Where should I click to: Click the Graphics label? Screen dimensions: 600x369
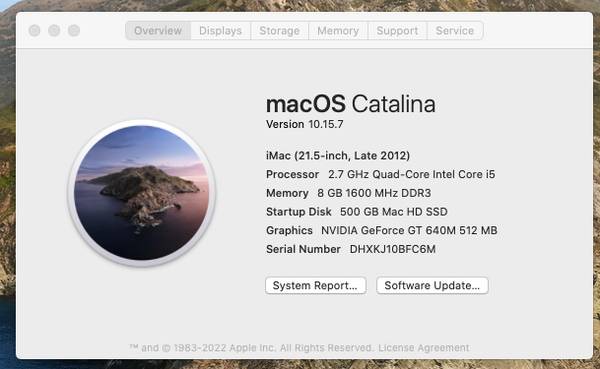coord(289,230)
